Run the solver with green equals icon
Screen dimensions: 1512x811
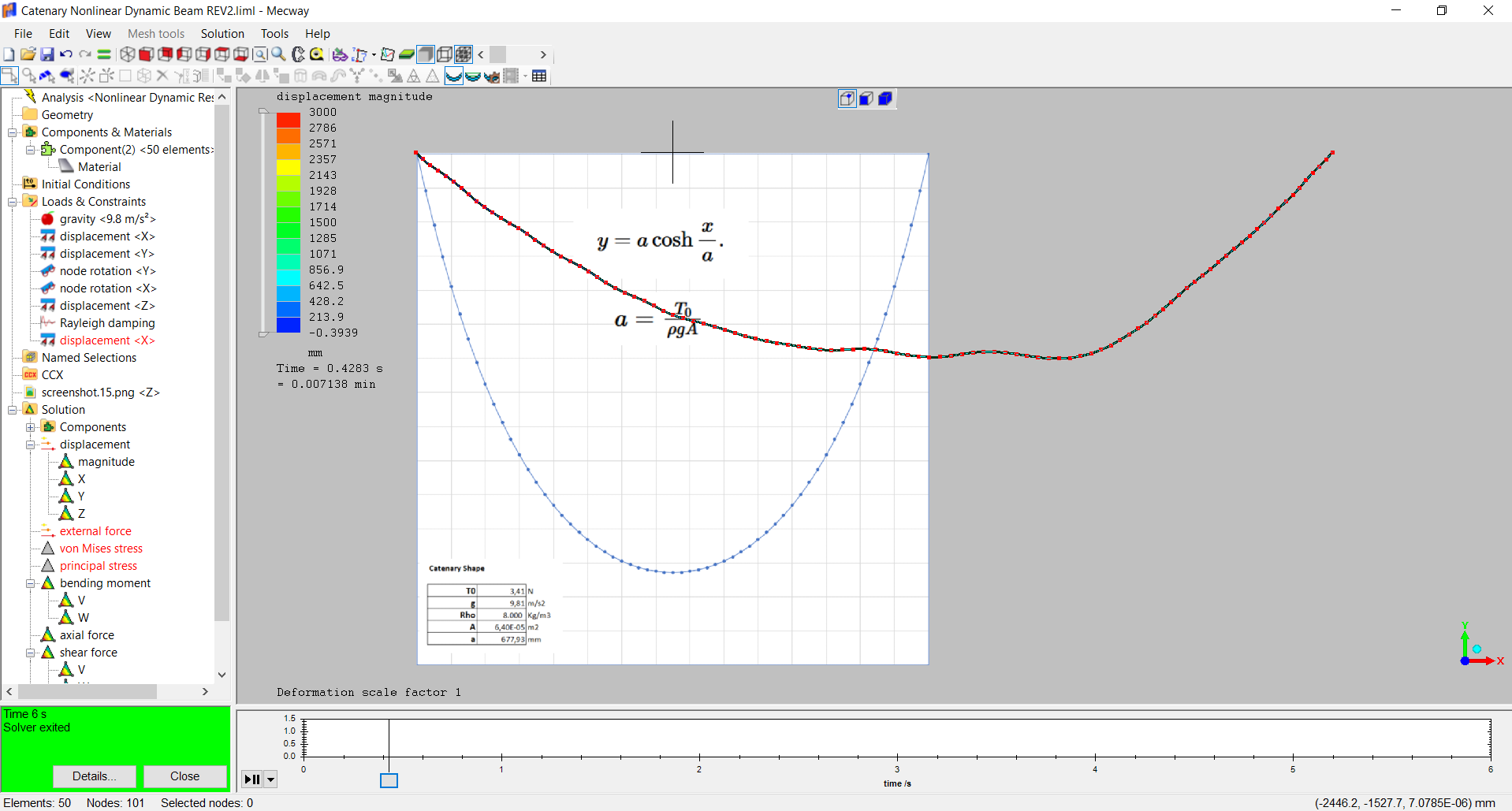(104, 54)
